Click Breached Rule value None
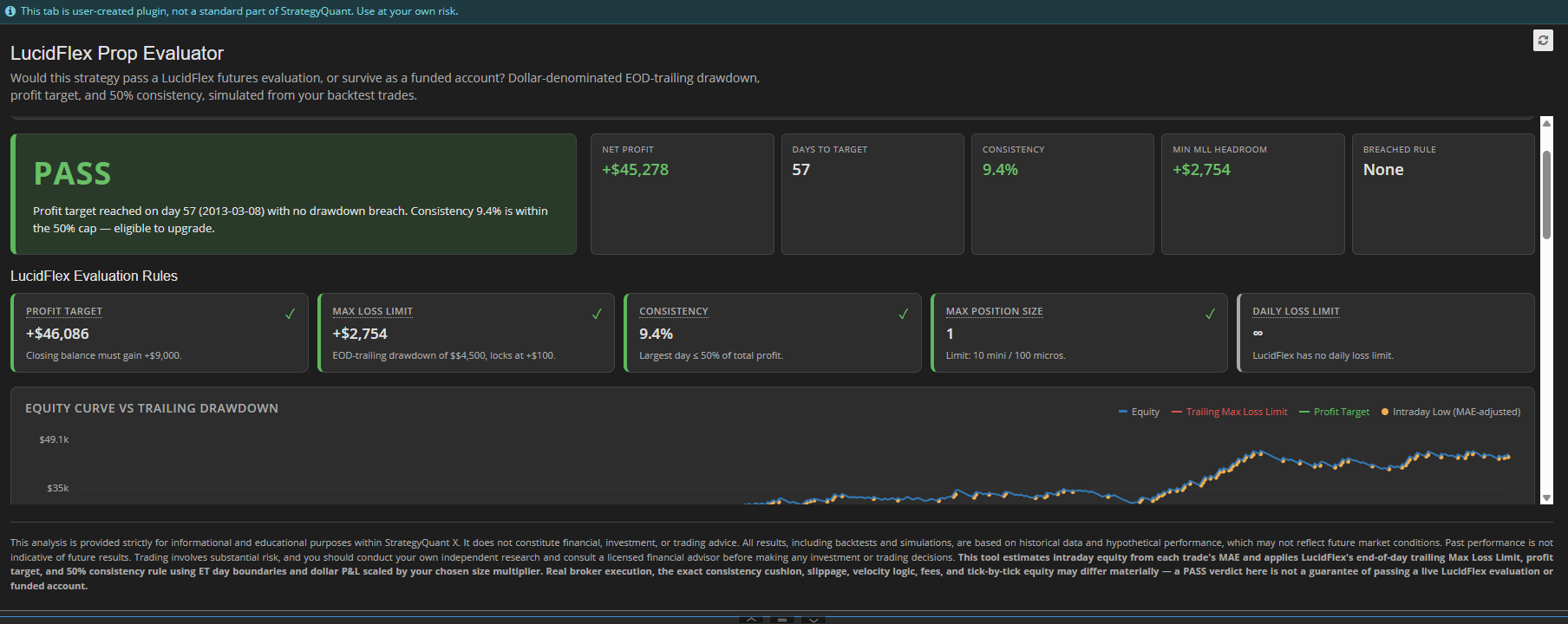Viewport: 1568px width, 624px height. click(1383, 170)
